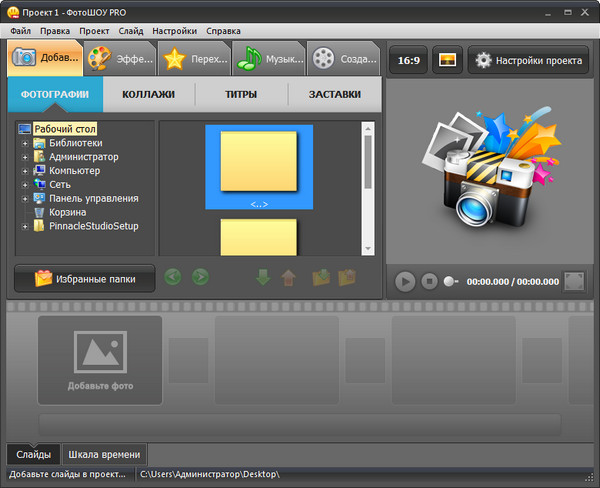Viewport: 600px width, 488px height.
Task: Expand the Библиотеки tree node
Action: click(24, 143)
